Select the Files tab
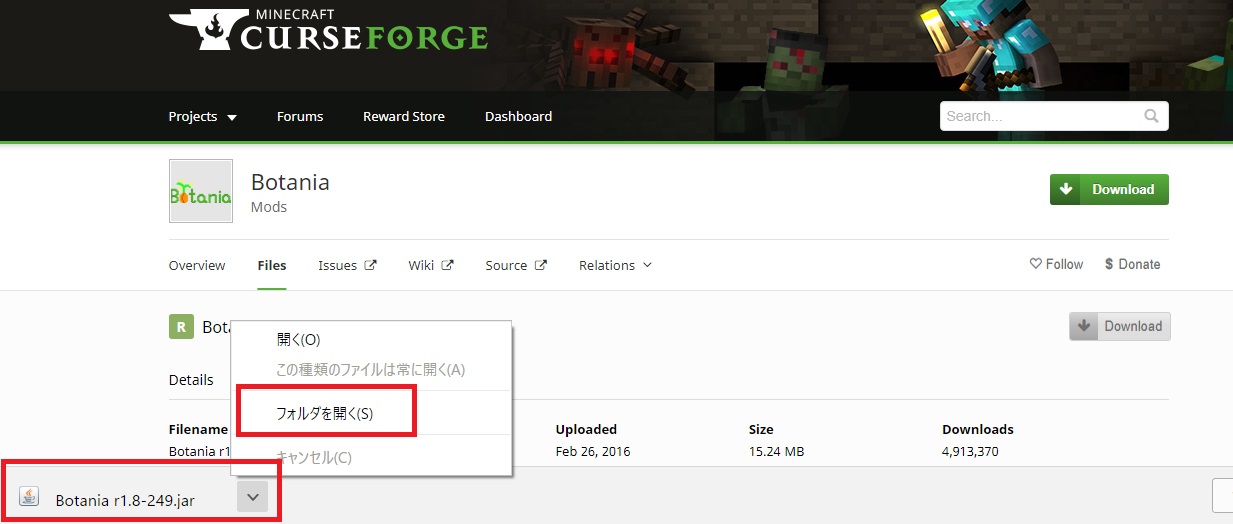Viewport: 1233px width, 524px height. pos(272,265)
